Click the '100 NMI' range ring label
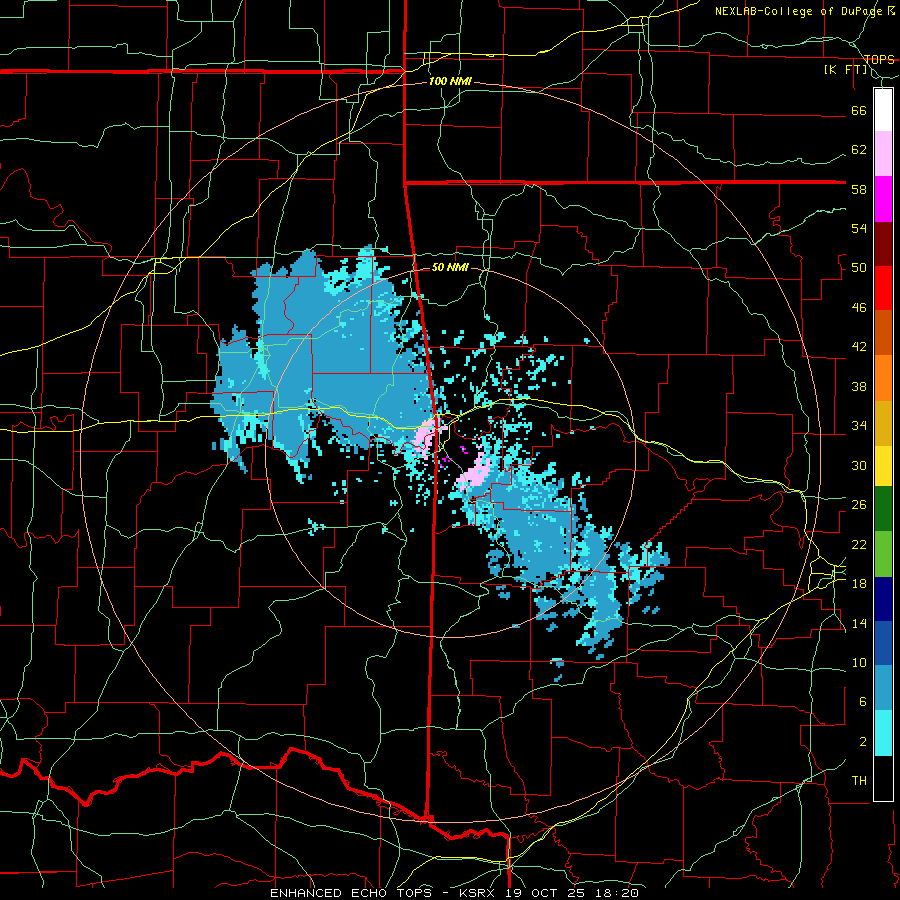900x900 pixels. coord(450,82)
